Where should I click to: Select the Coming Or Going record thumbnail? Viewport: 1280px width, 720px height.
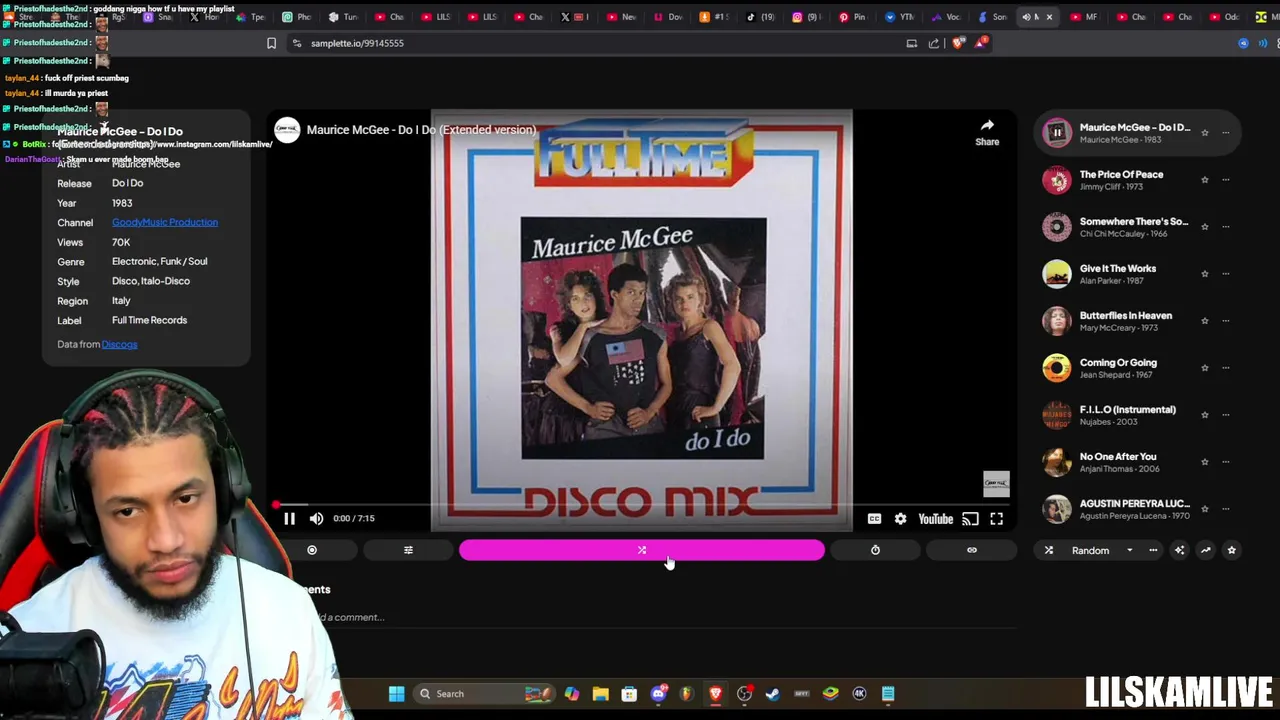point(1057,368)
